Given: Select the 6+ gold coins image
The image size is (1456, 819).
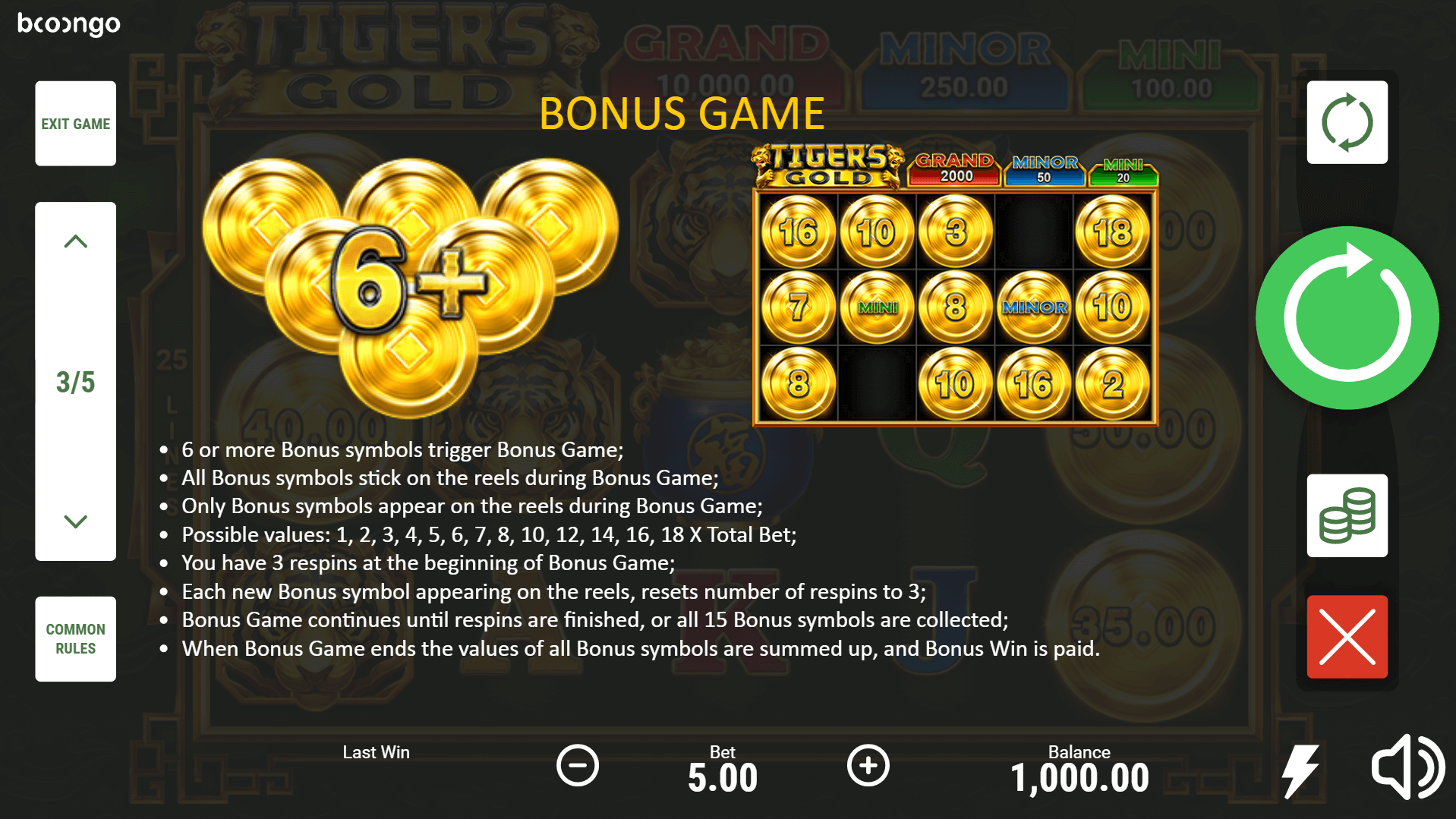Looking at the screenshot, I should (410, 287).
